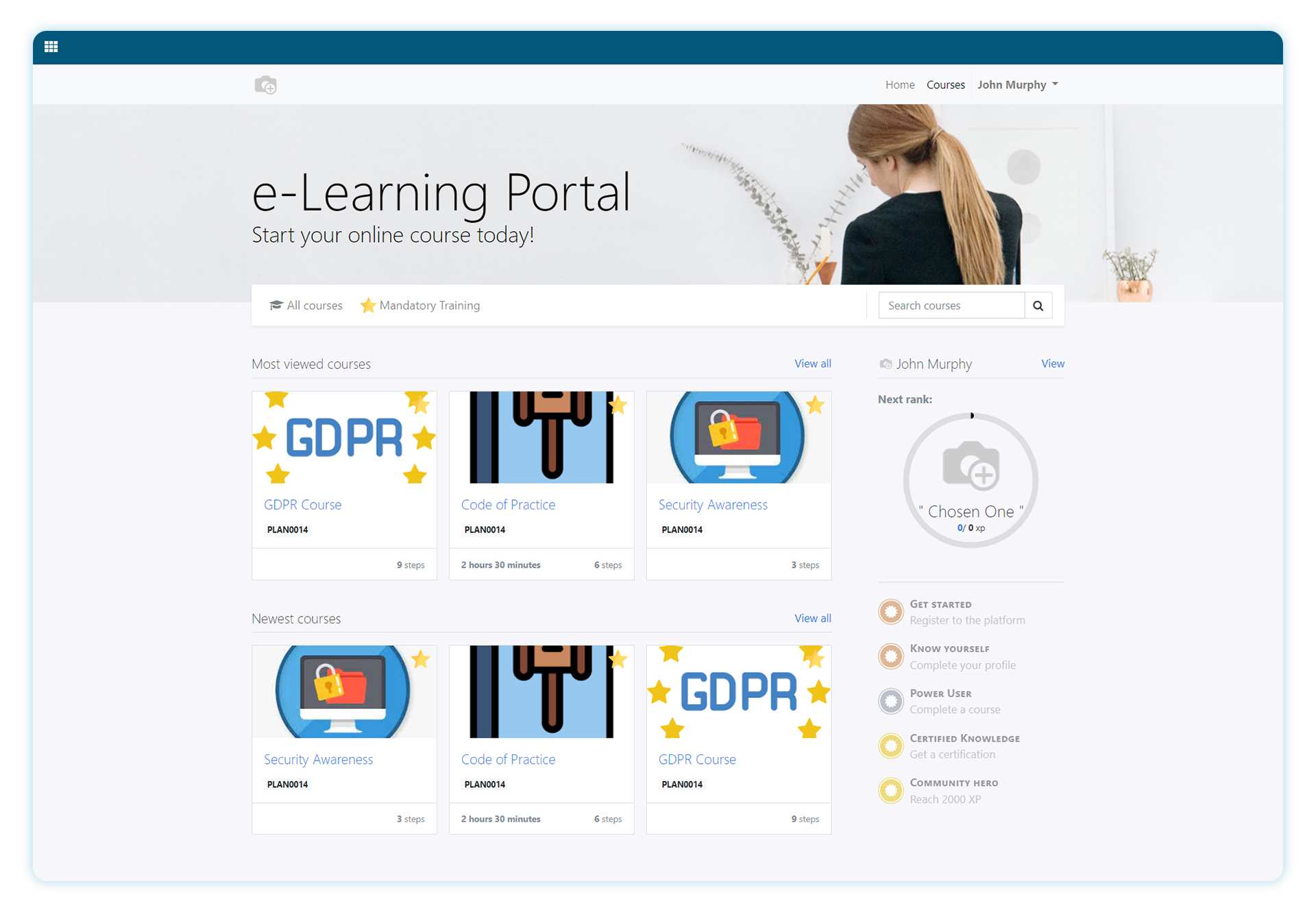Image resolution: width=1316 pixels, height=912 pixels.
Task: Select the Home menu tab
Action: (899, 84)
